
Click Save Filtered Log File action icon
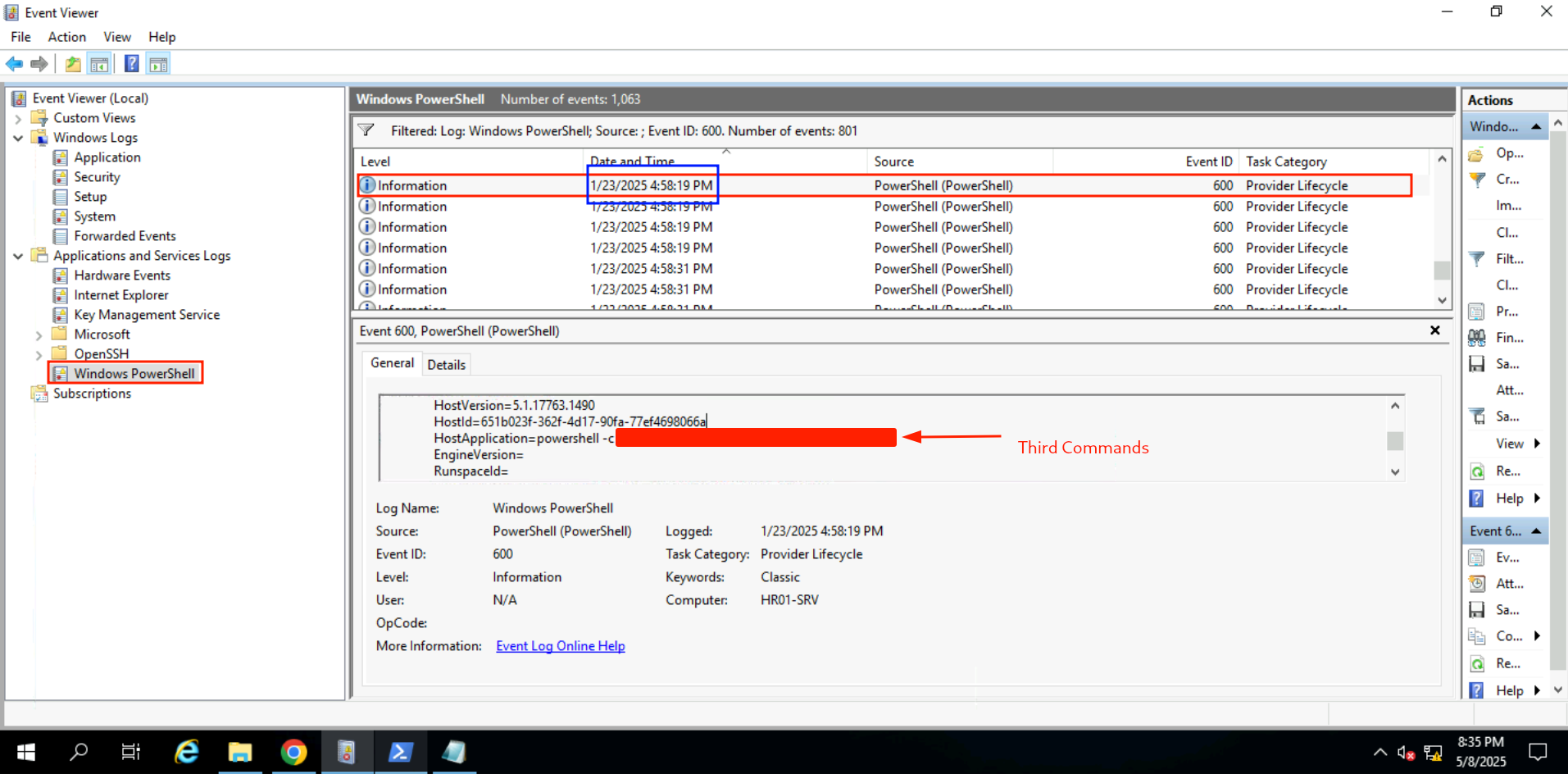click(1476, 364)
